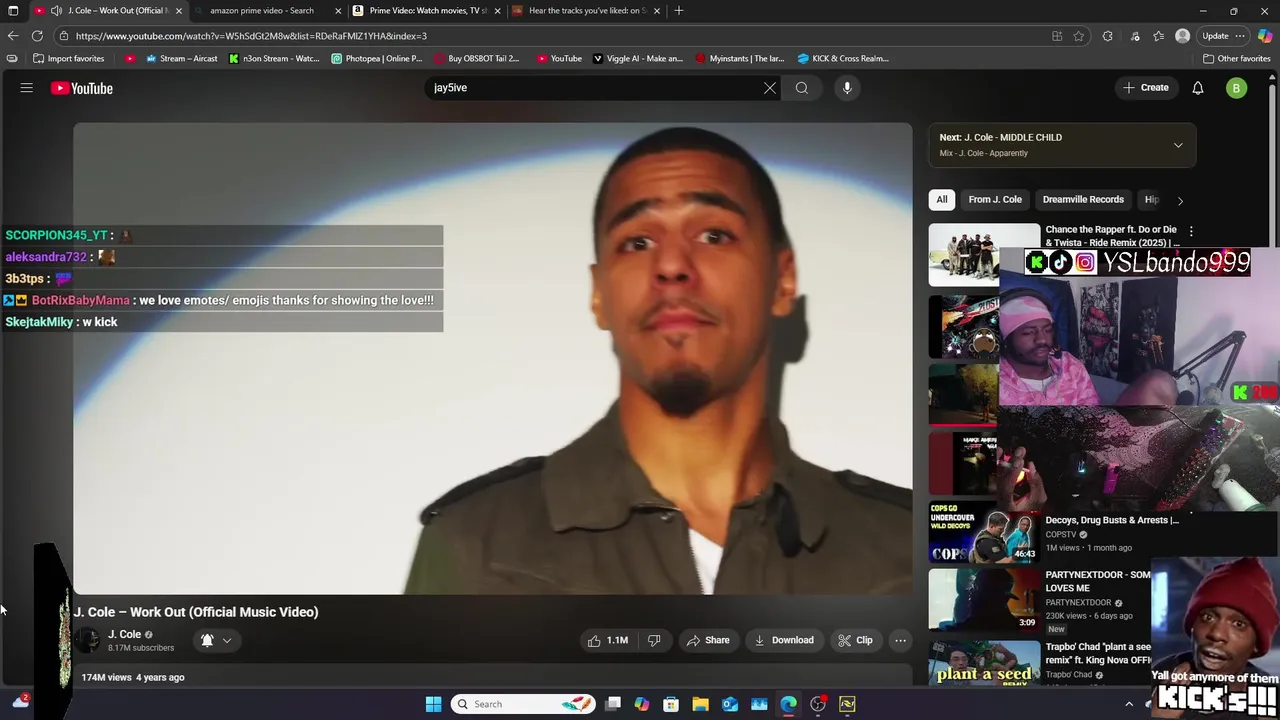Refresh the current page
The width and height of the screenshot is (1280, 720).
pyautogui.click(x=37, y=36)
